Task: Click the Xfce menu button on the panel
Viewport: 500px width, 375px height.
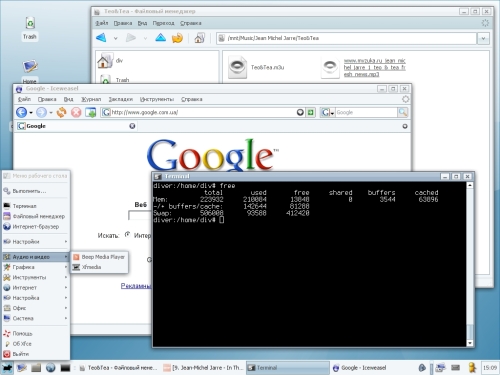Action: 7,368
